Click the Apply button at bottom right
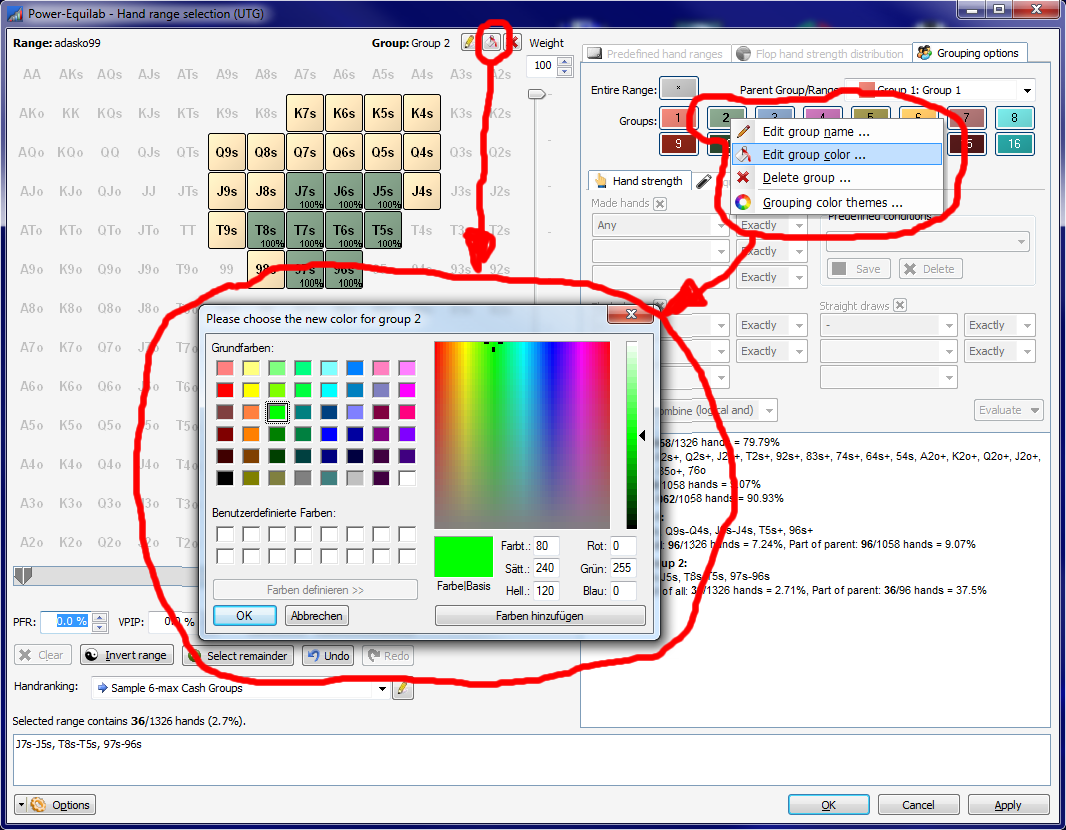The width and height of the screenshot is (1066, 830). [x=1008, y=805]
